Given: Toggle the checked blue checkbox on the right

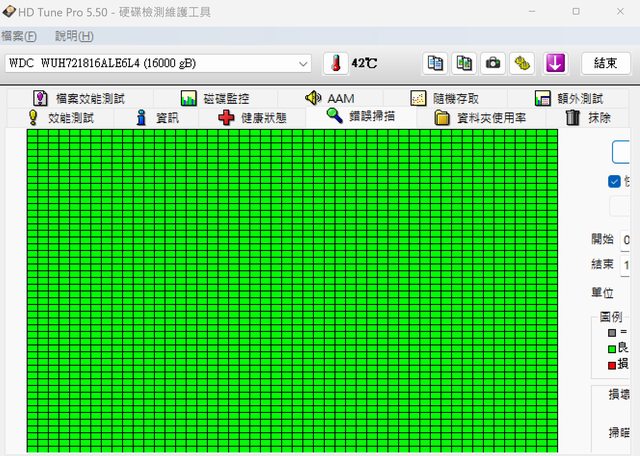Looking at the screenshot, I should 614,181.
